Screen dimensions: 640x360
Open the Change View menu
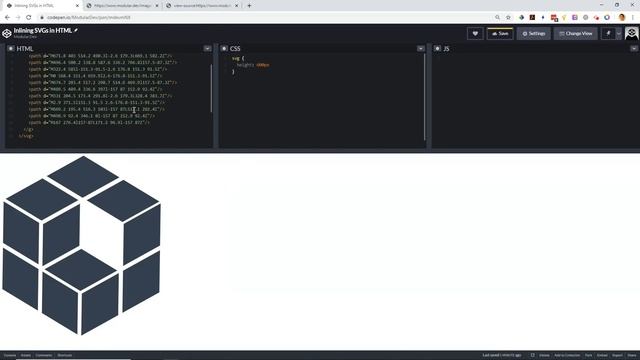[x=576, y=33]
